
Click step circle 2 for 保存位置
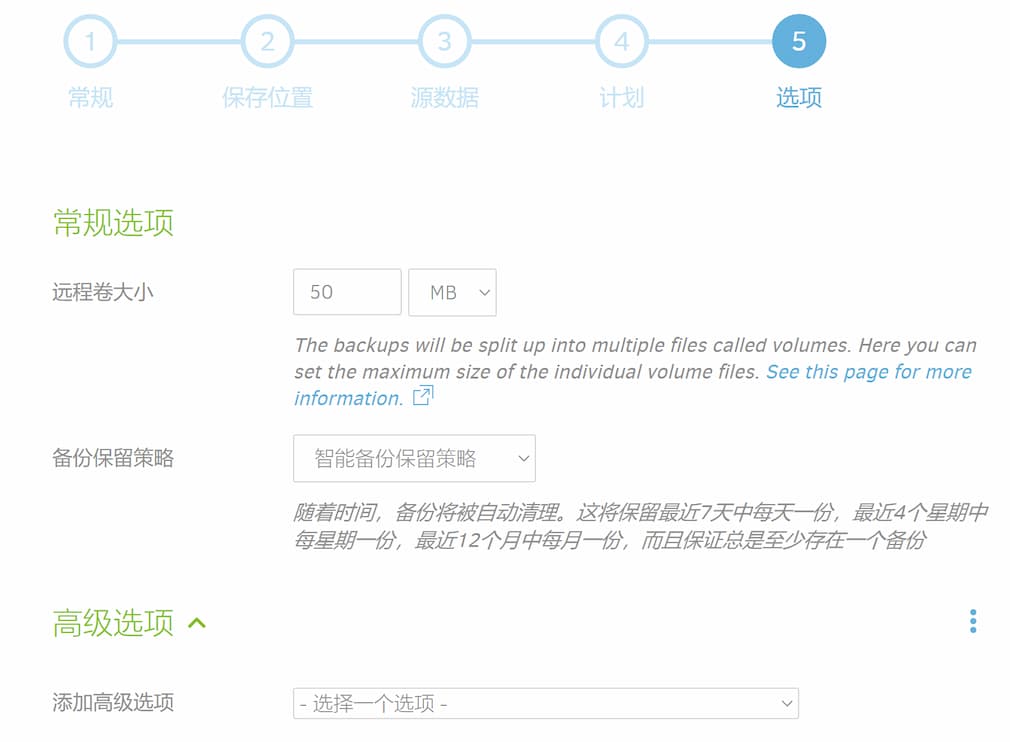[267, 41]
